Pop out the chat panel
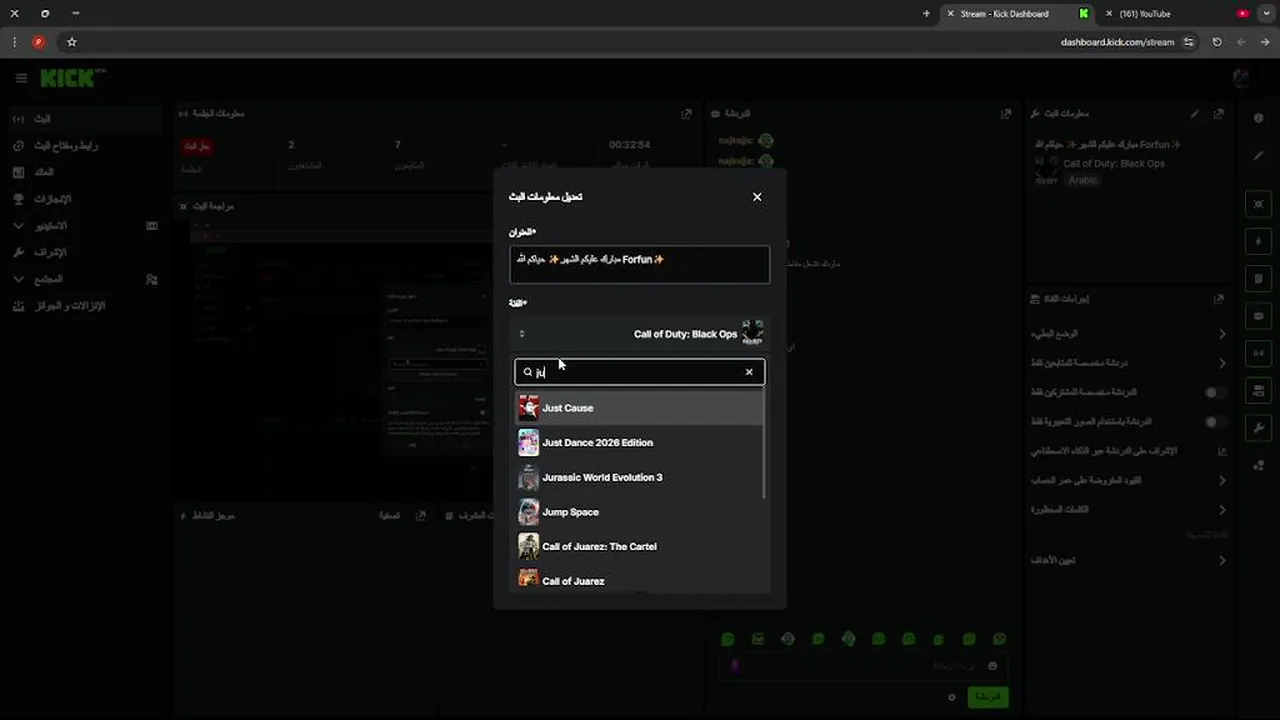This screenshot has width=1280, height=720. tap(1006, 114)
